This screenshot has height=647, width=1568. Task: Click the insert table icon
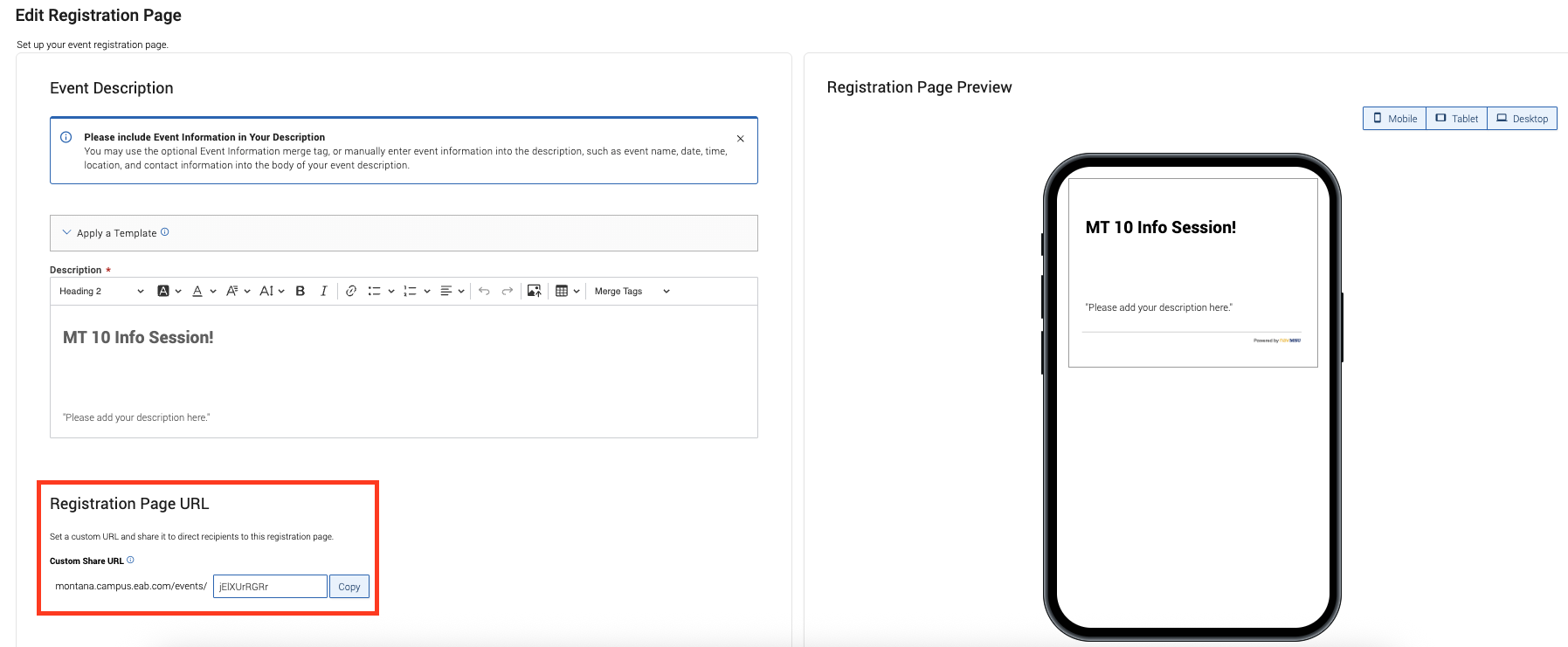pyautogui.click(x=562, y=292)
